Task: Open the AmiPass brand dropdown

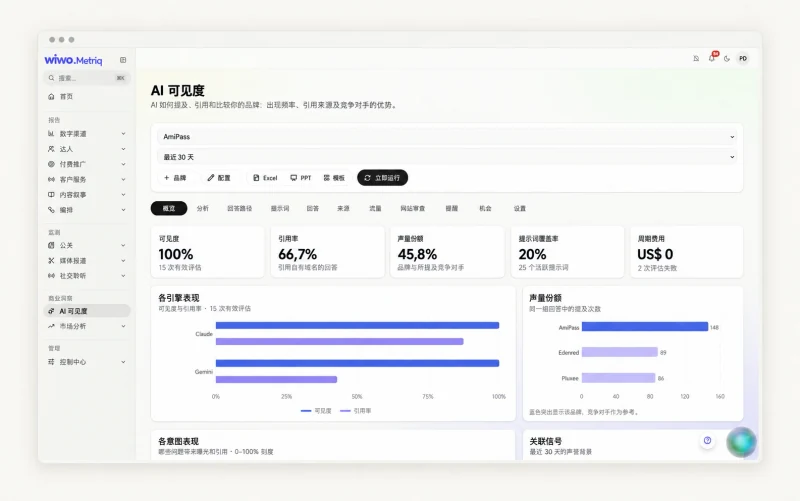Action: [447, 137]
